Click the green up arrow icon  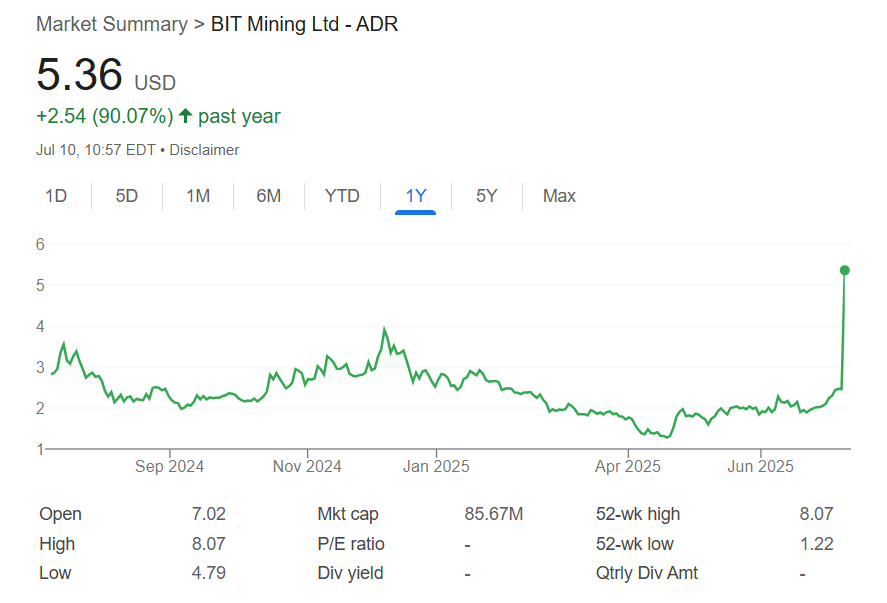pos(185,115)
